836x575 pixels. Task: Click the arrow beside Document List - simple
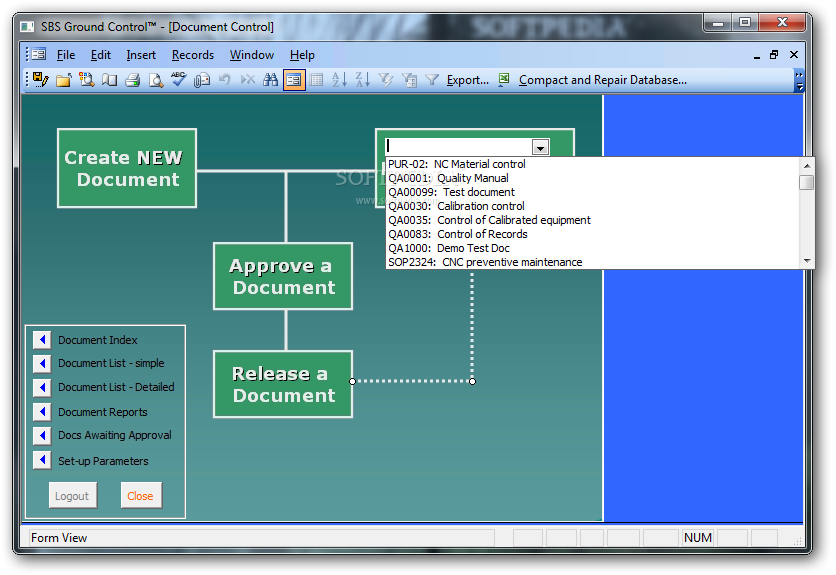tap(42, 363)
